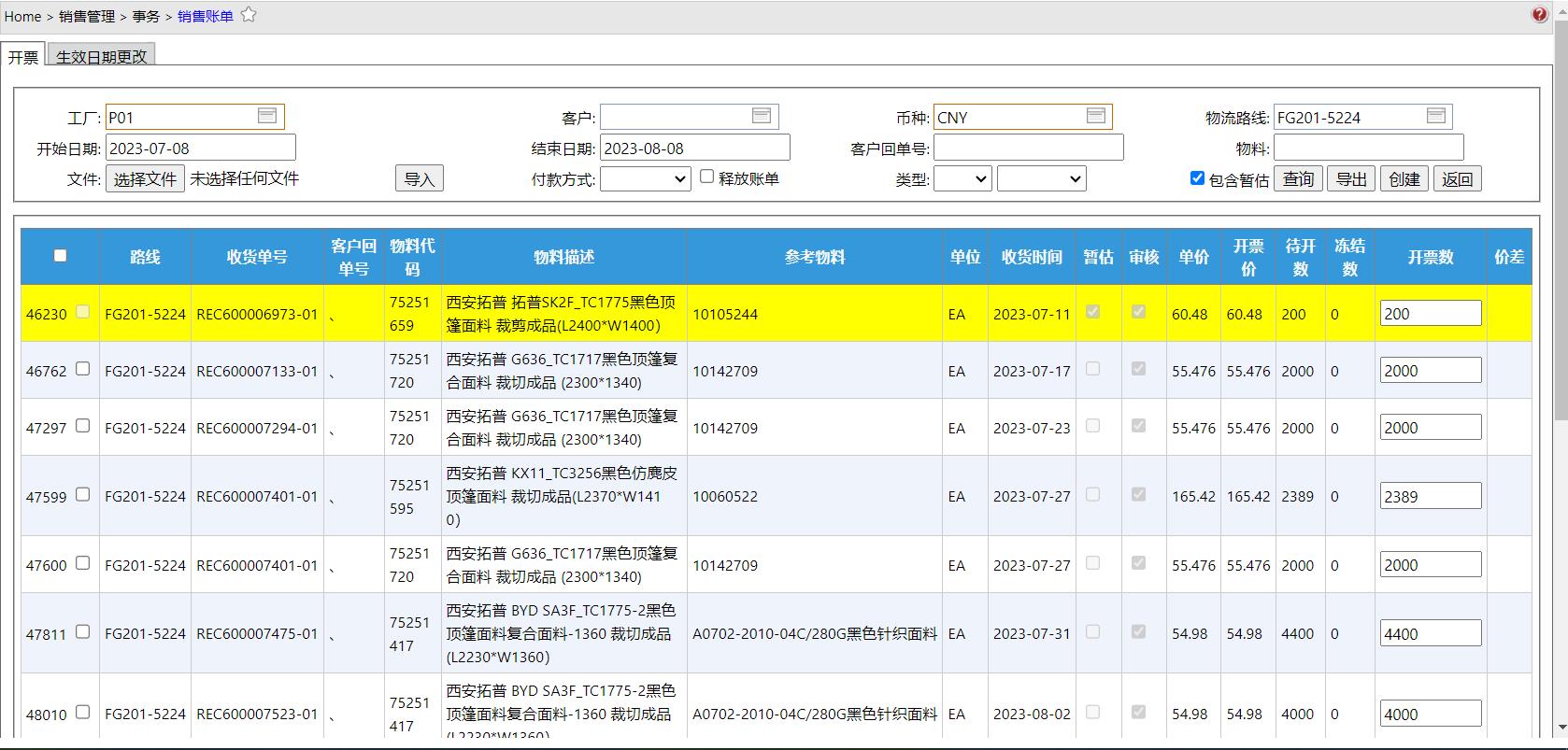Screen dimensions: 1568x750
Task: Switch to the 开票 tab
Action: pos(23,57)
